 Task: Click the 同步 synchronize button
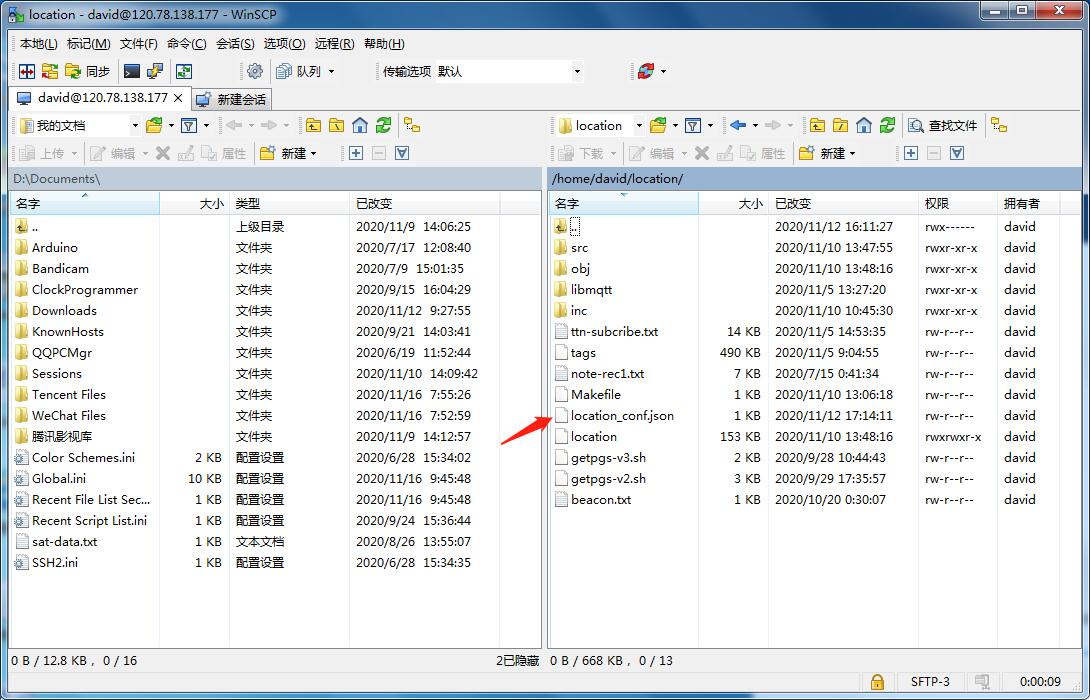click(88, 71)
